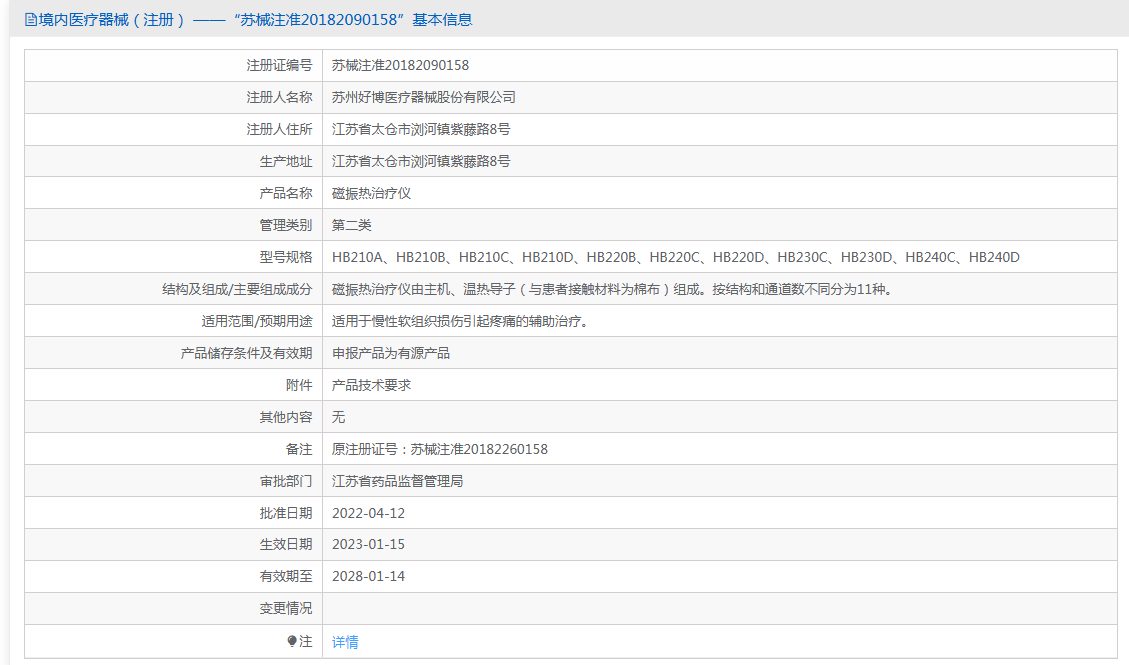This screenshot has width=1129, height=665.
Task: Click the 其他内容 label cell
Action: point(174,417)
